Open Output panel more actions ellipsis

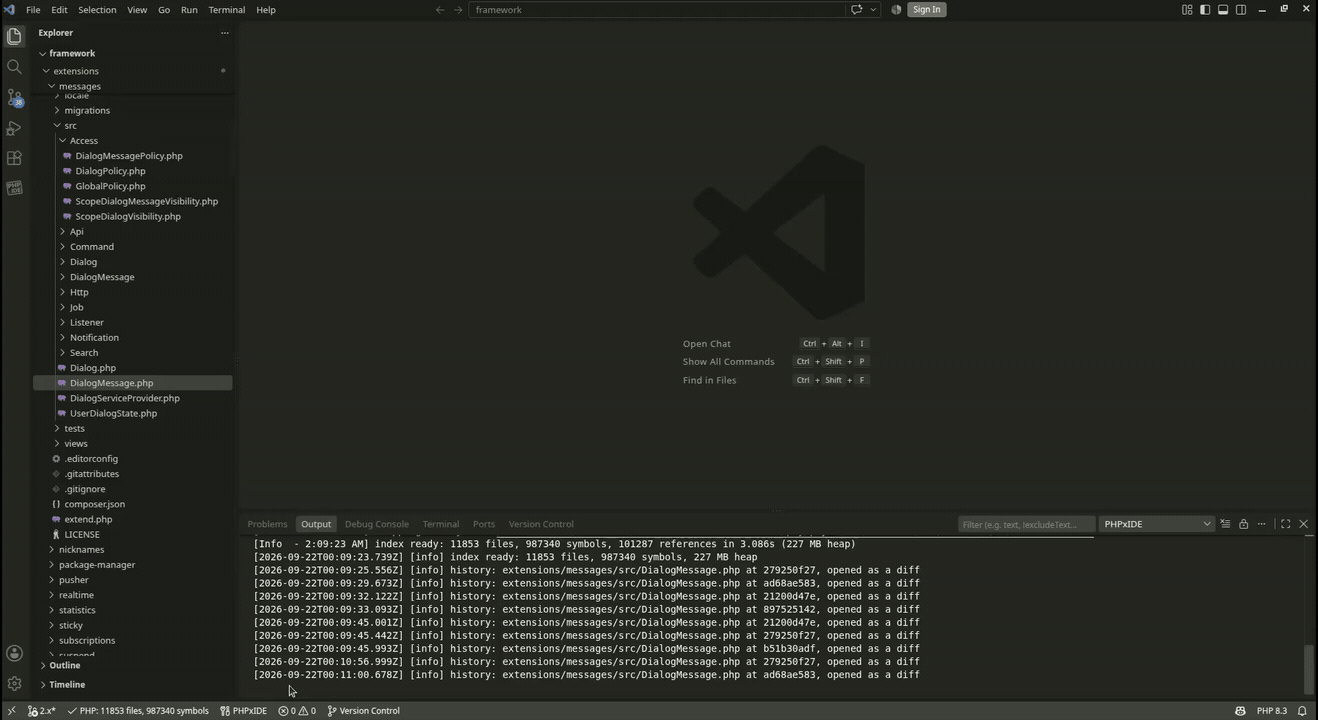tap(1261, 524)
